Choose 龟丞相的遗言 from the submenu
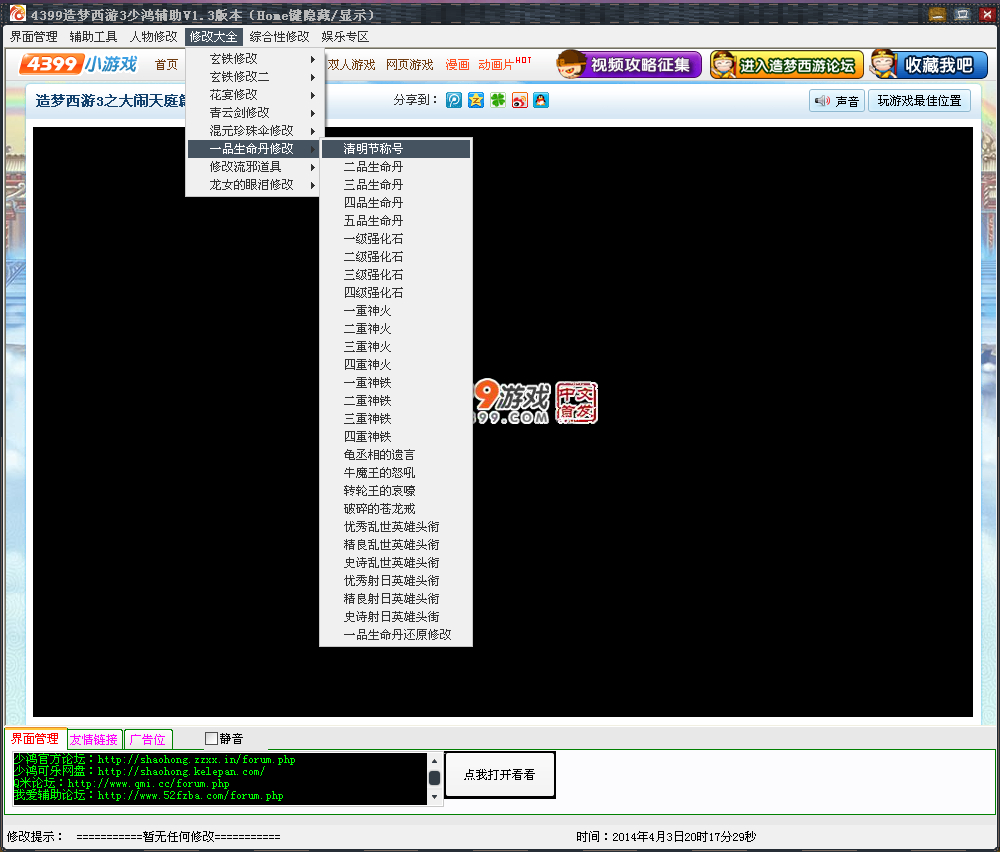 click(396, 455)
